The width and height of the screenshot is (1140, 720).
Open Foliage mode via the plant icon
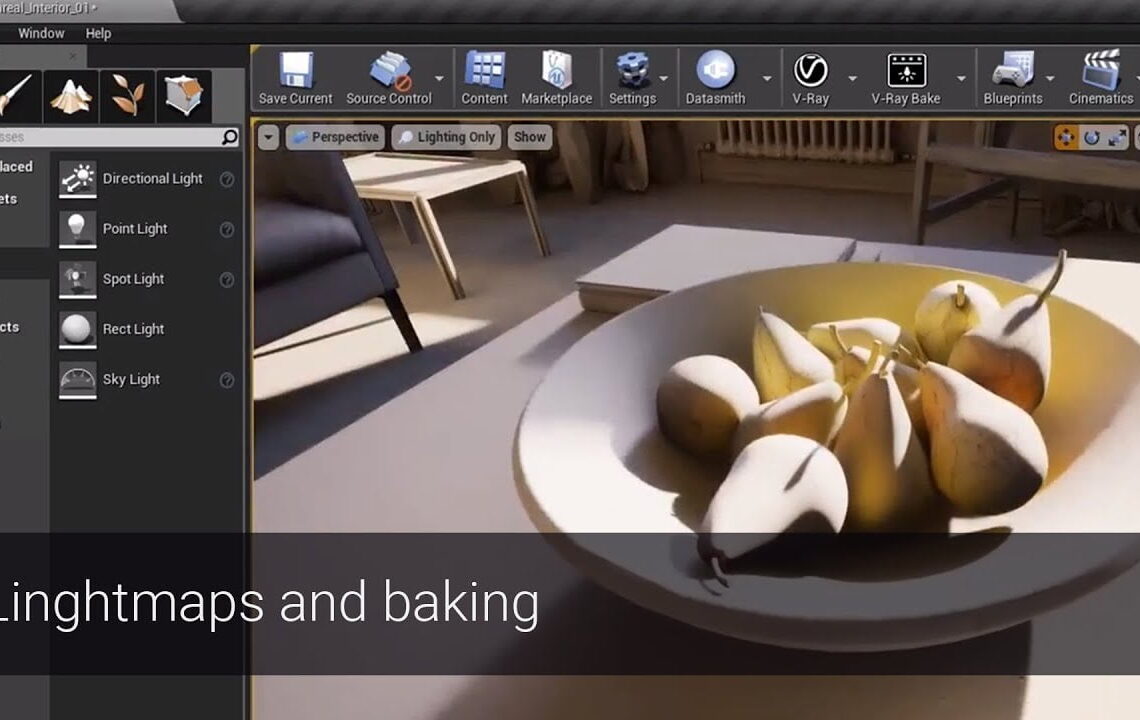125,95
